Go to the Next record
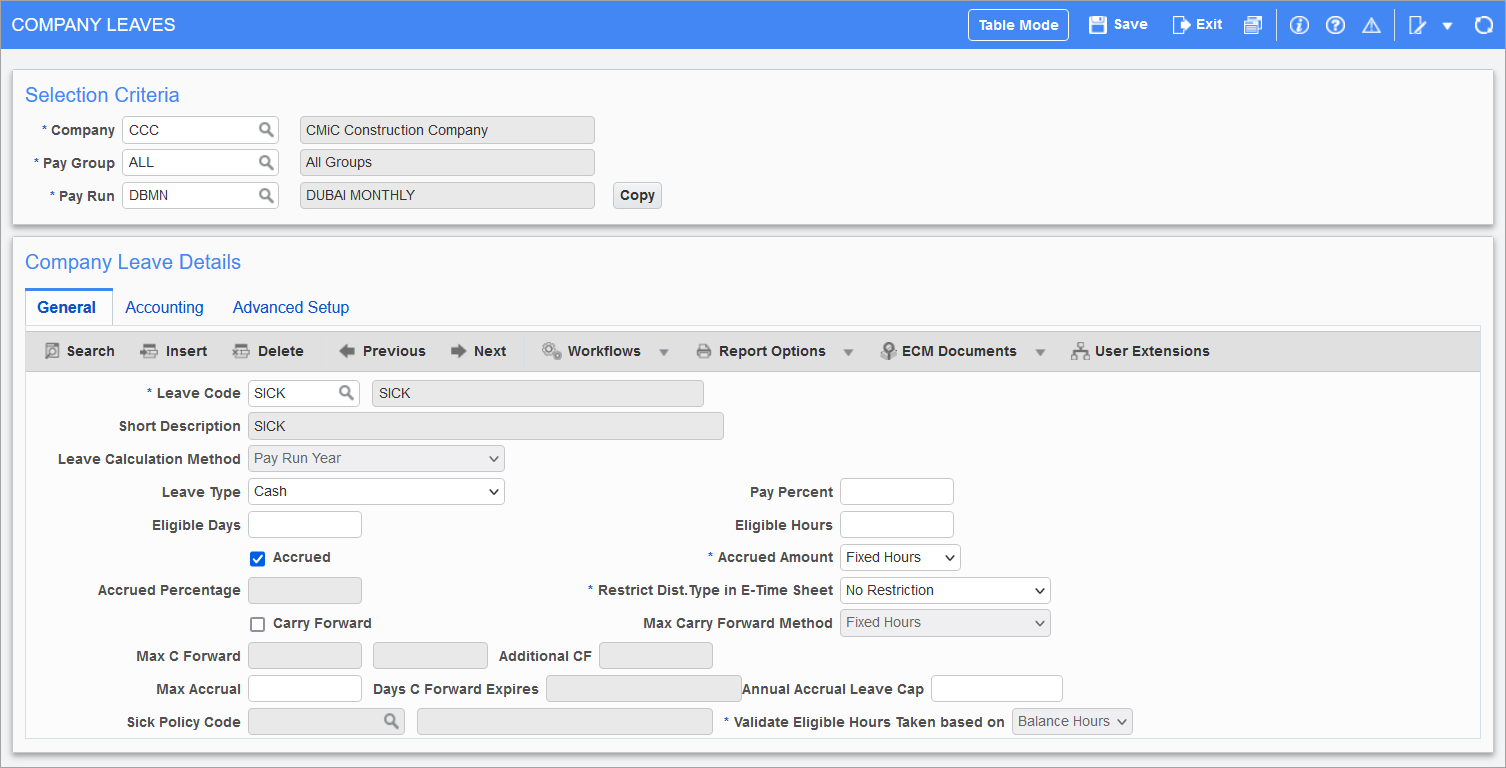Image resolution: width=1506 pixels, height=768 pixels. point(478,351)
